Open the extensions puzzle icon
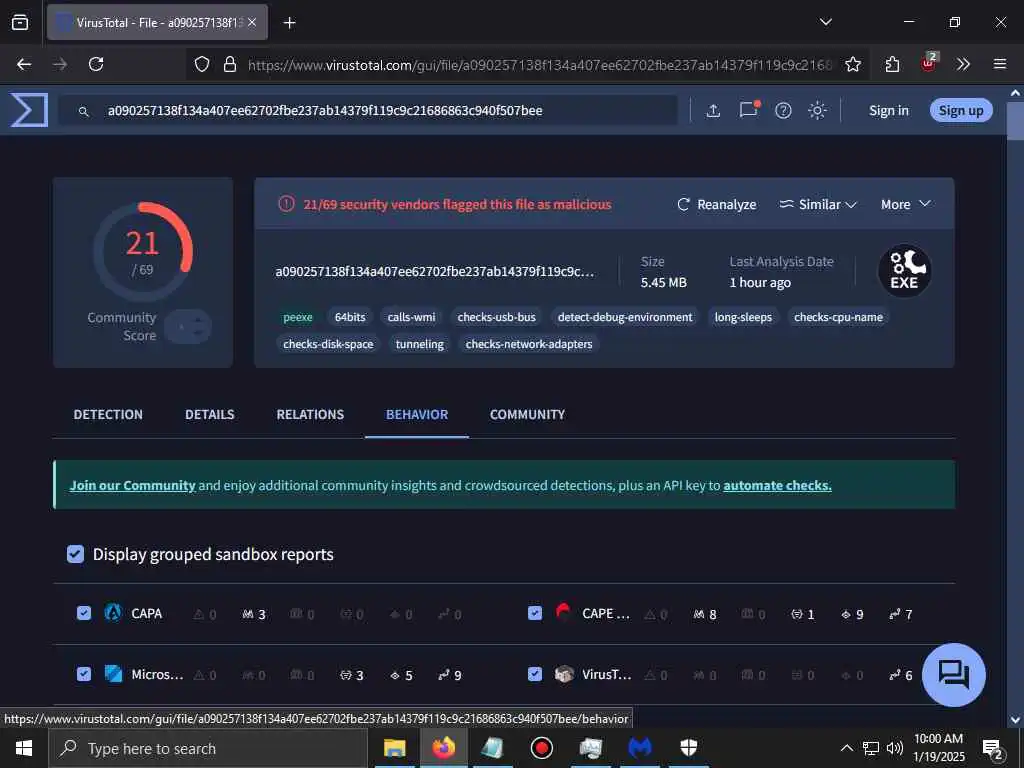 pos(892,64)
